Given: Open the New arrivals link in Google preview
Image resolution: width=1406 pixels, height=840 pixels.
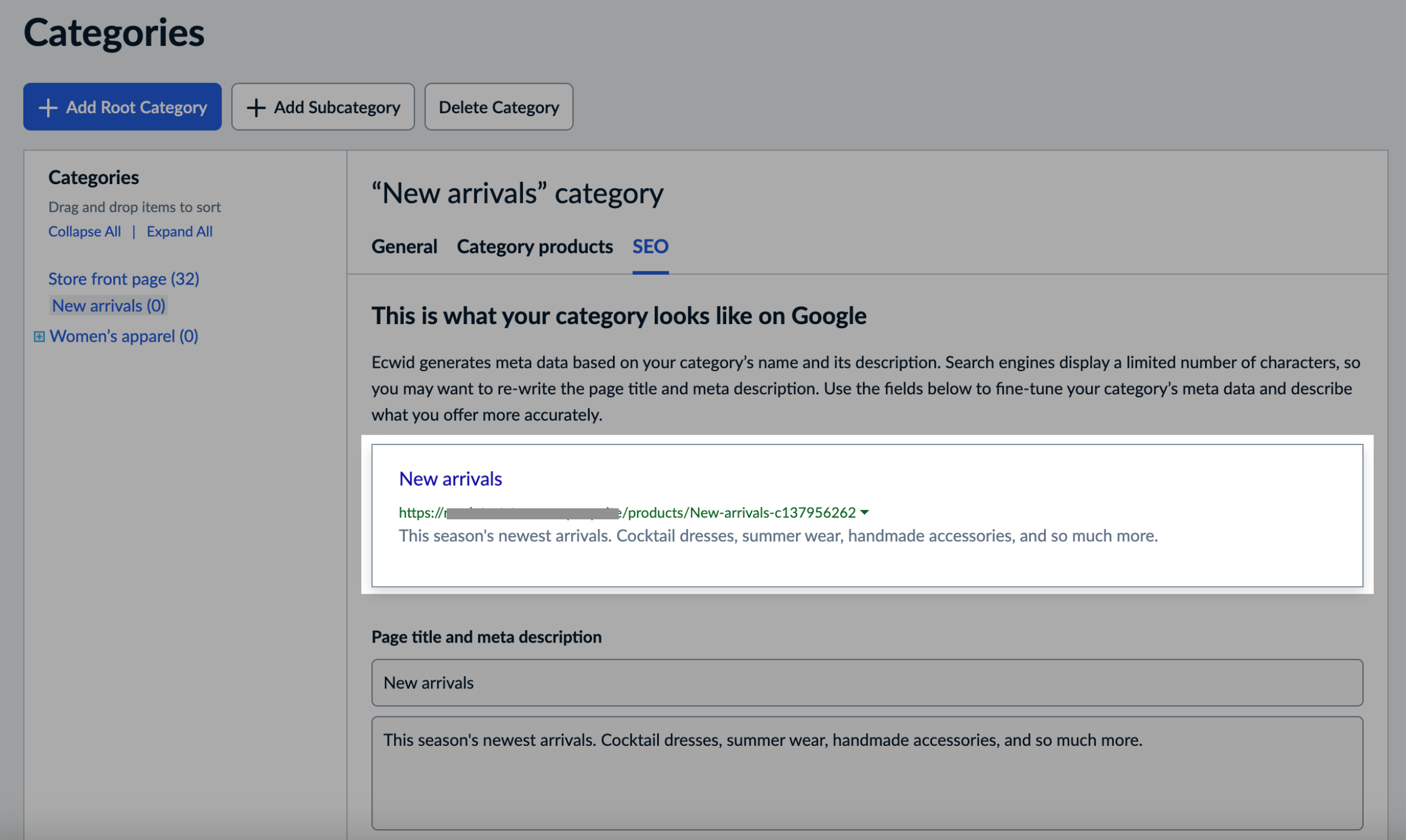Looking at the screenshot, I should (450, 478).
